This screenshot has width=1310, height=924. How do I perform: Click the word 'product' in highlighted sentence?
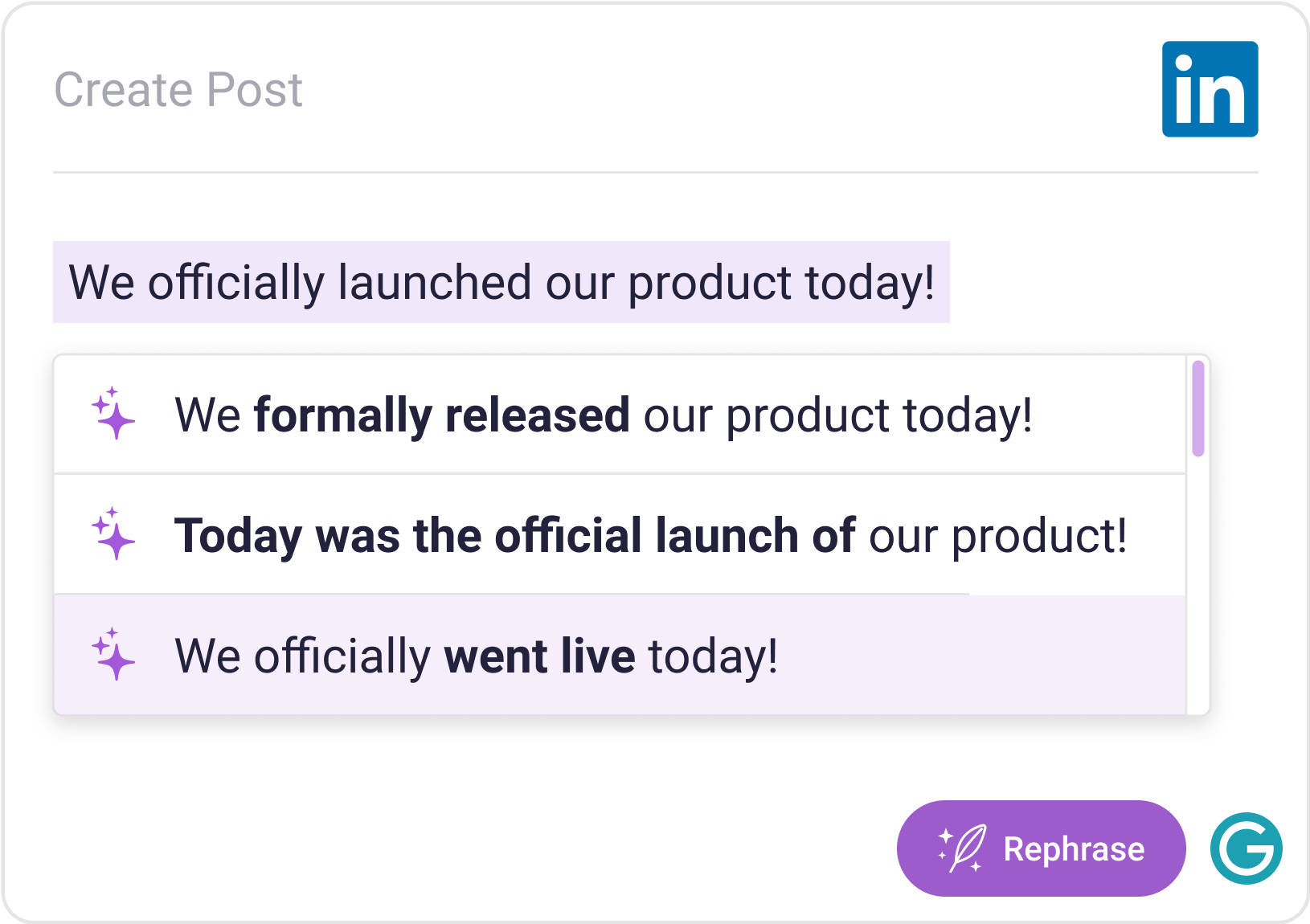pyautogui.click(x=710, y=284)
